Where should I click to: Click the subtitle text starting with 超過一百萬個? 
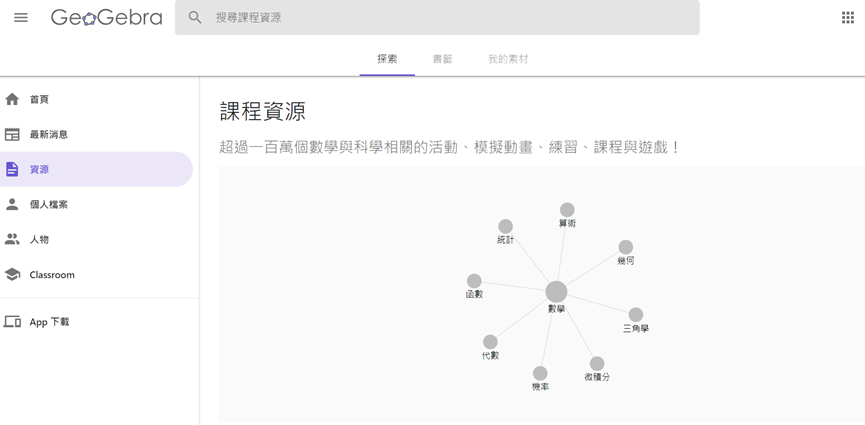coord(450,147)
